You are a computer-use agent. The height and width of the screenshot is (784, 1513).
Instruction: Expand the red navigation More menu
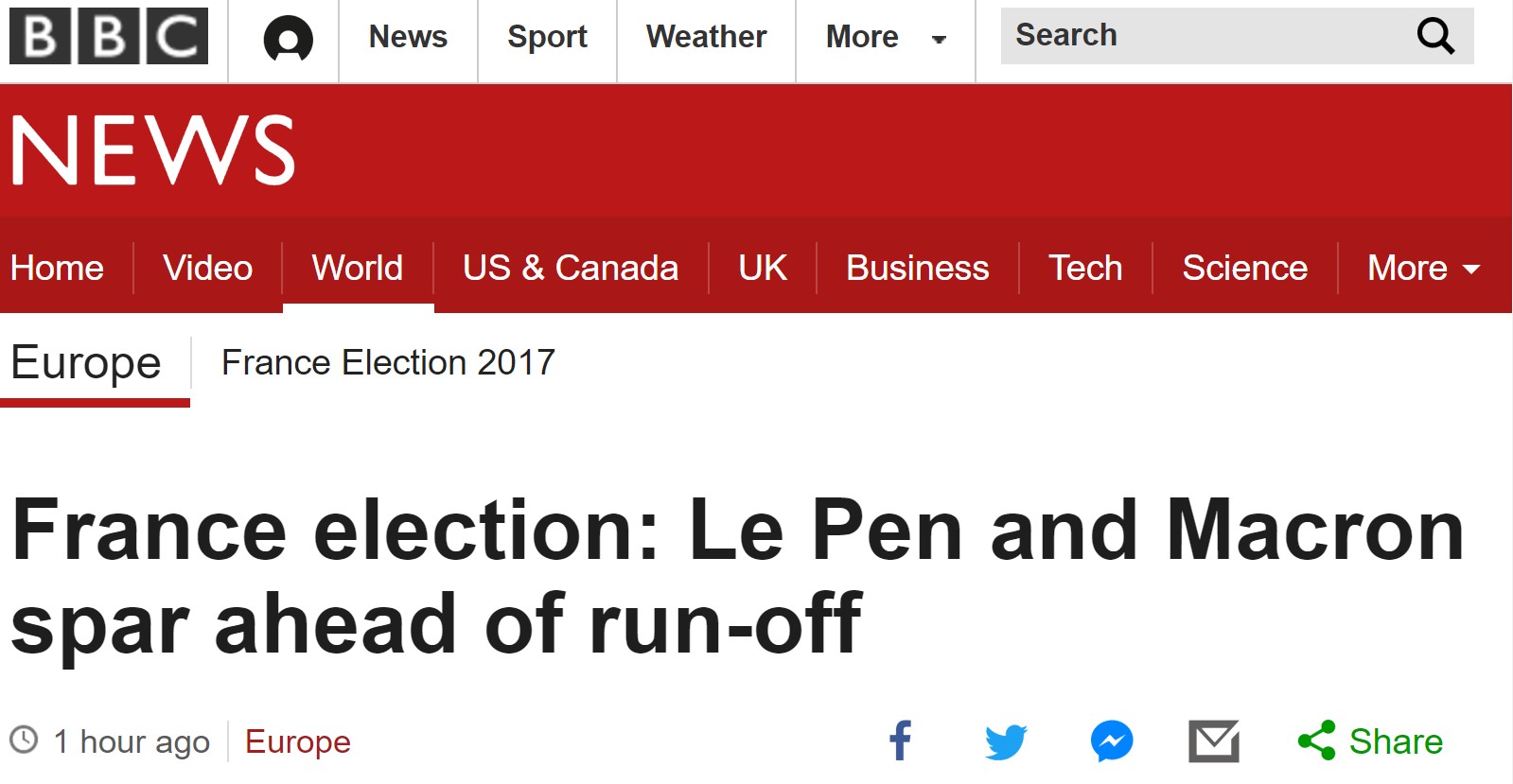click(x=1423, y=268)
